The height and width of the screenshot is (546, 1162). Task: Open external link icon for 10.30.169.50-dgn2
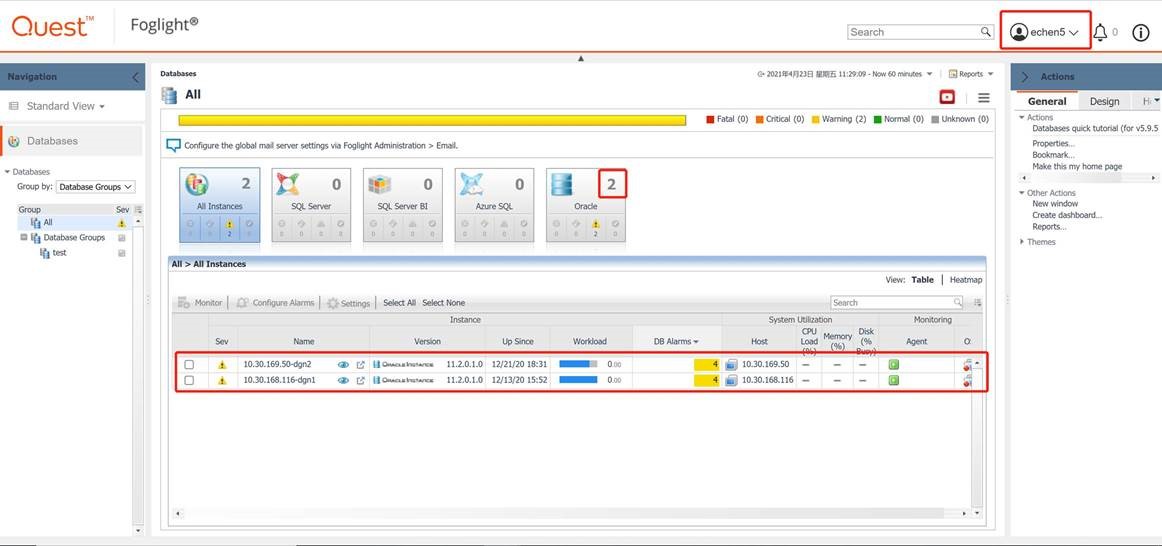point(361,364)
